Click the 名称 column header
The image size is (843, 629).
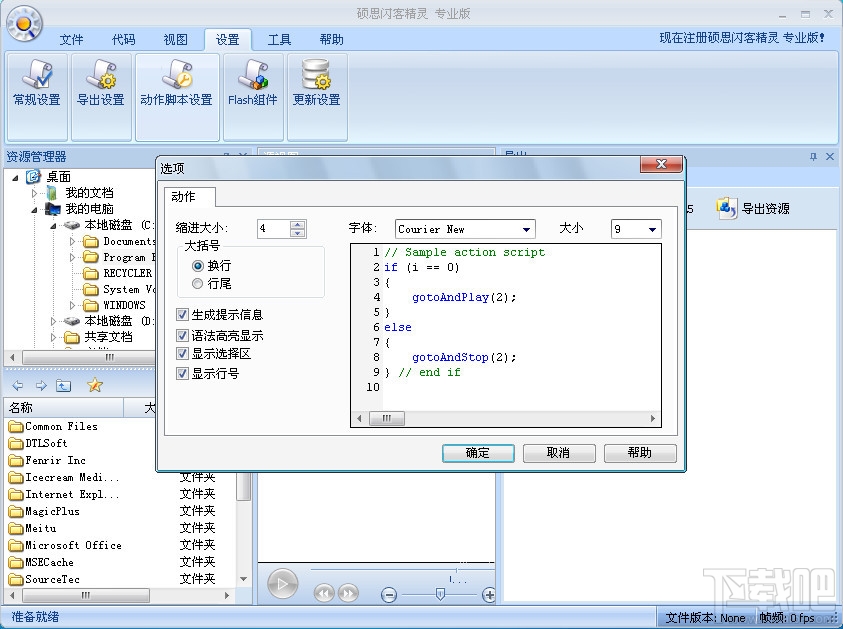(x=64, y=408)
